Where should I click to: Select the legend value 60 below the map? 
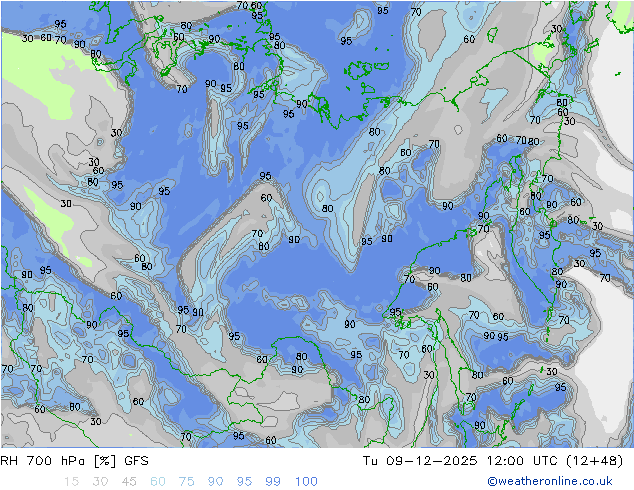tap(158, 481)
